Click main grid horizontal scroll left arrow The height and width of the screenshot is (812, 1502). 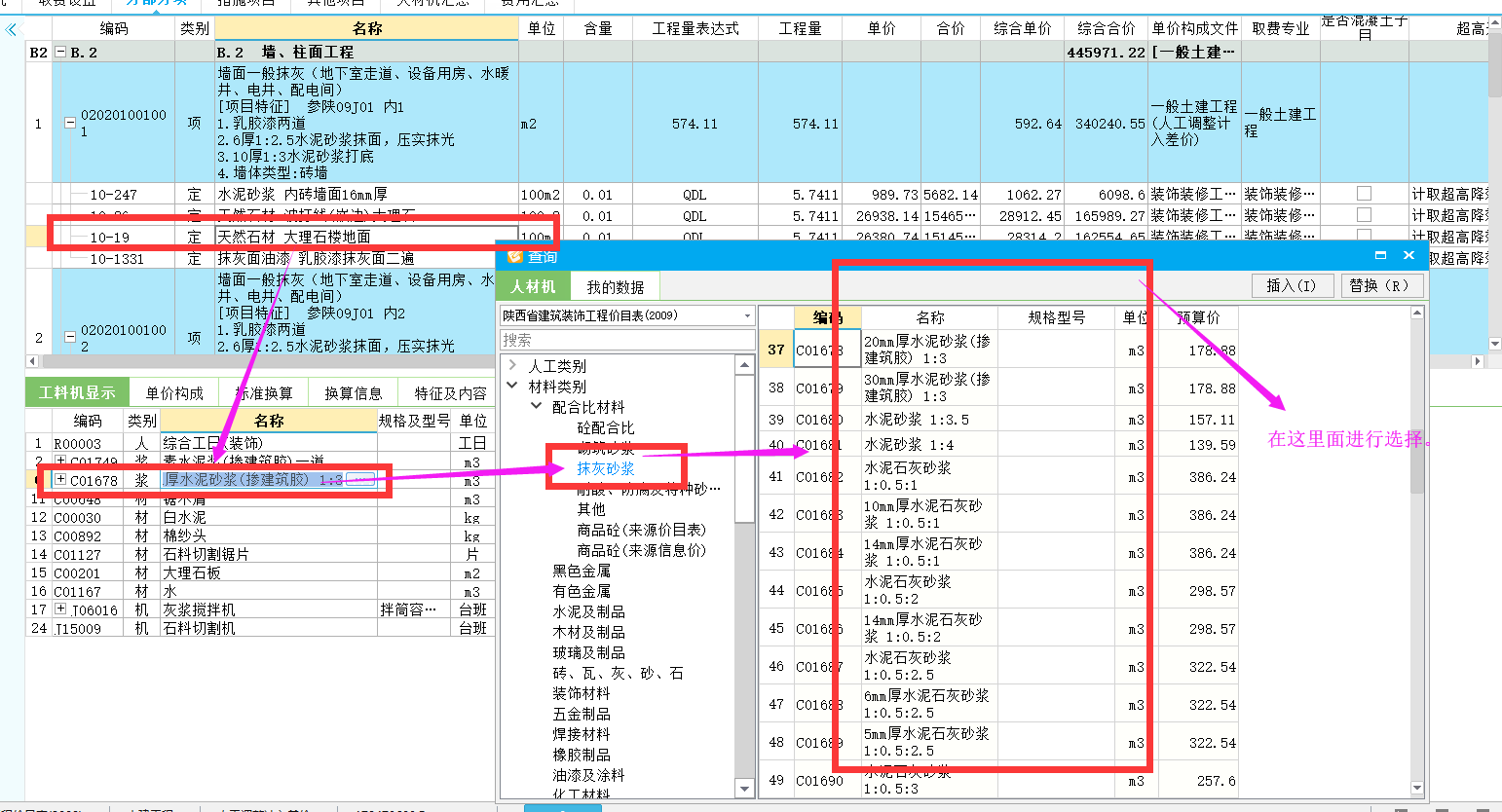32,361
